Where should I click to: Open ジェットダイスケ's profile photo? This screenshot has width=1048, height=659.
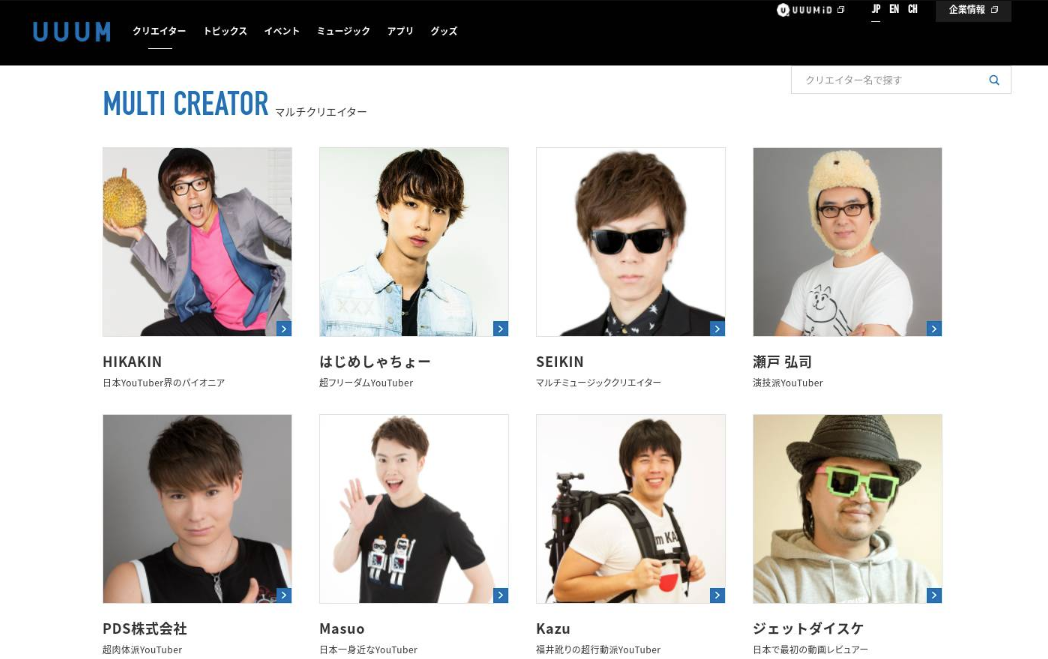847,509
